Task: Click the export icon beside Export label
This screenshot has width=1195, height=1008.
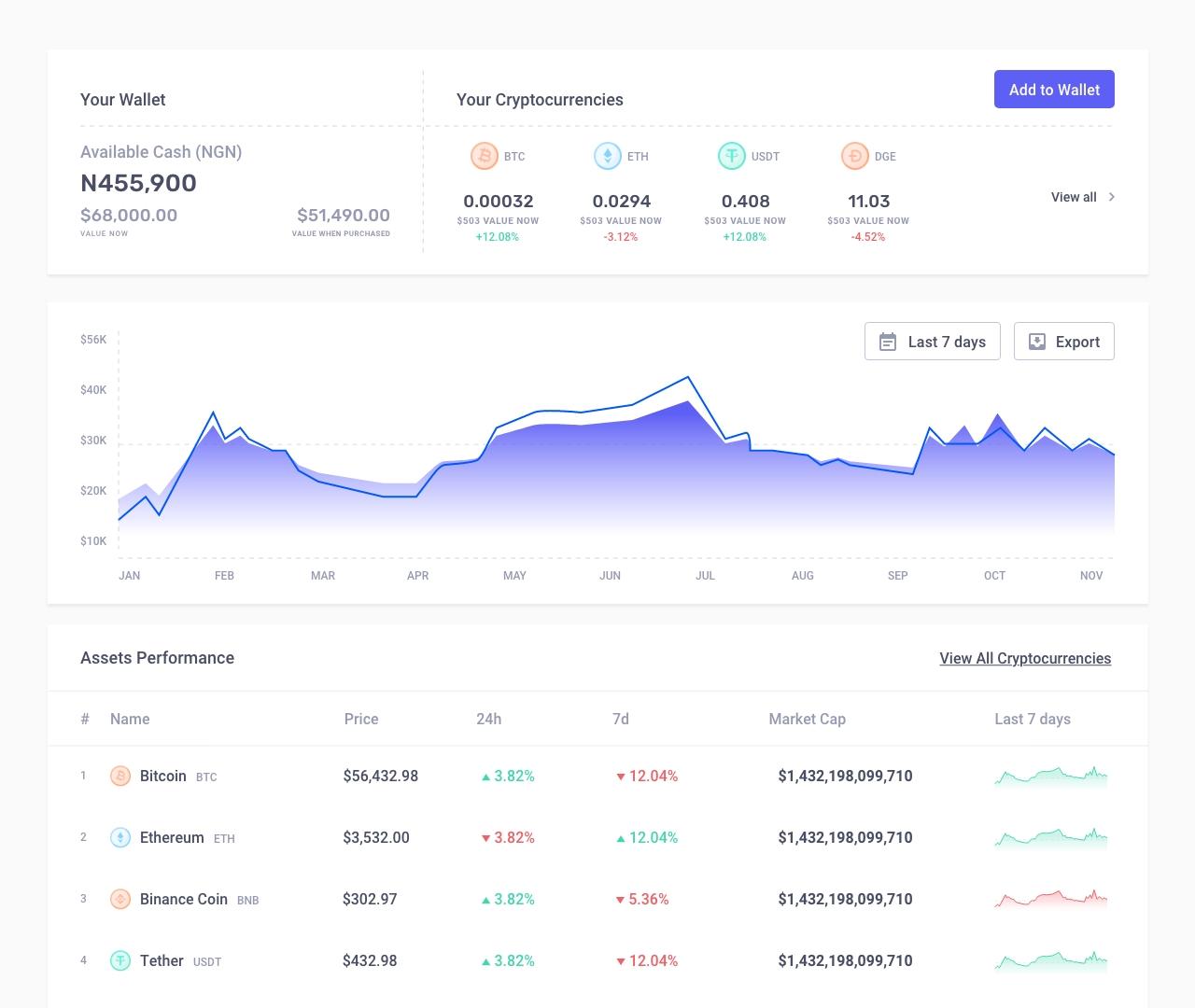Action: click(1036, 342)
